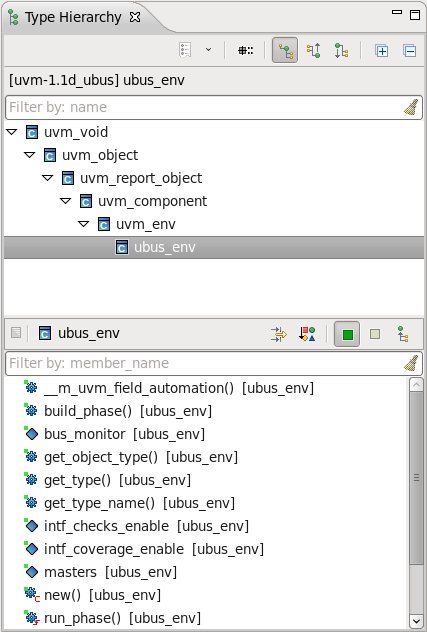Clear the name filter with broom icon
Viewport: 427px width, 632px height.
(411, 107)
